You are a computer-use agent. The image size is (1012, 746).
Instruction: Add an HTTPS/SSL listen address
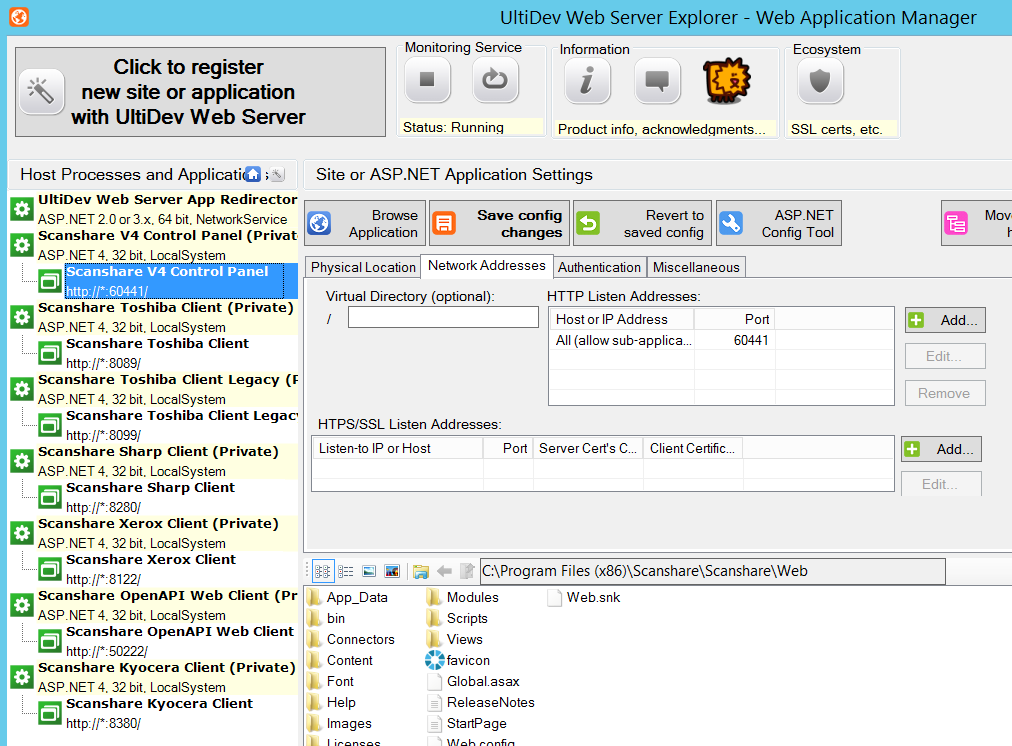point(941,449)
